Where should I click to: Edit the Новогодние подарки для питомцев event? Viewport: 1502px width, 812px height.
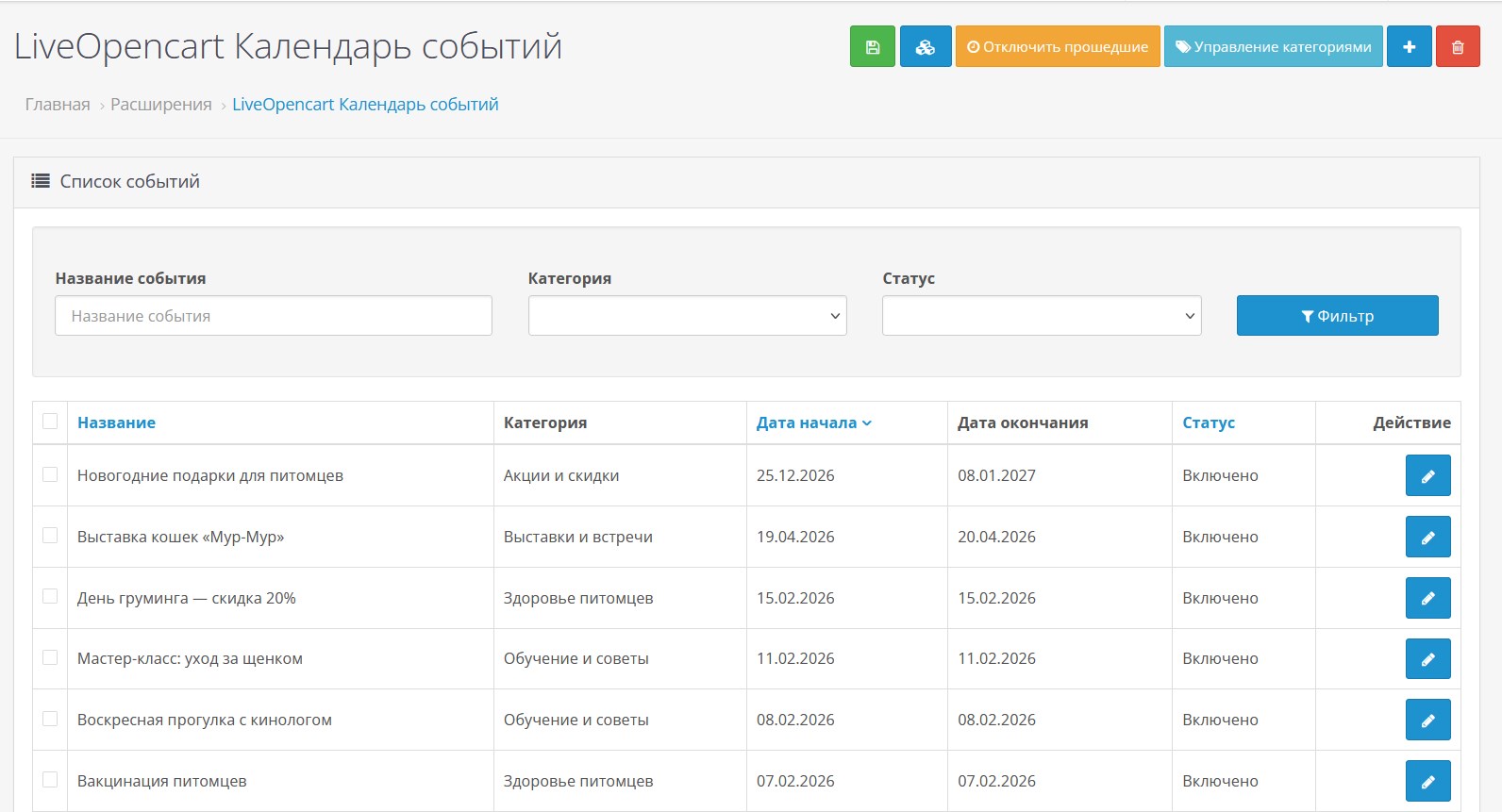tap(1427, 476)
